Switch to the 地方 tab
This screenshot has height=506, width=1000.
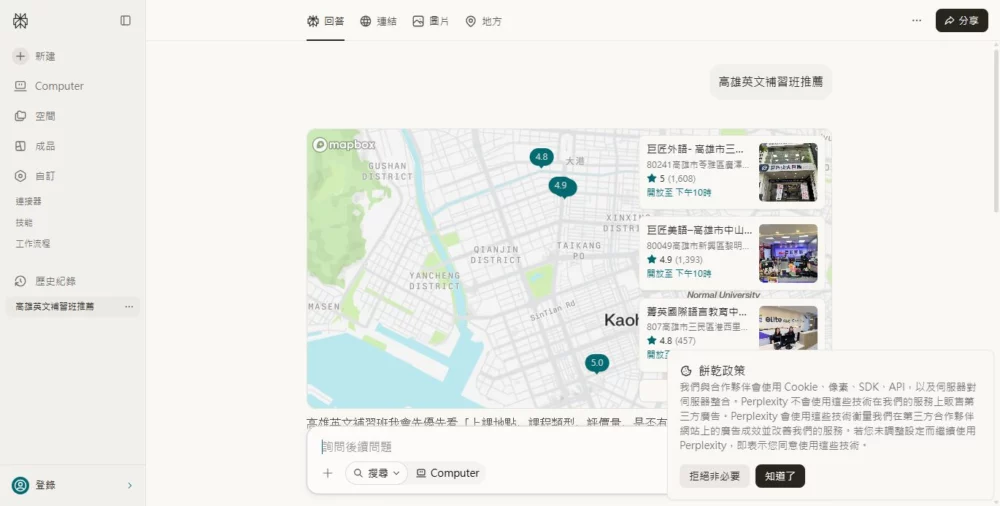tap(483, 21)
